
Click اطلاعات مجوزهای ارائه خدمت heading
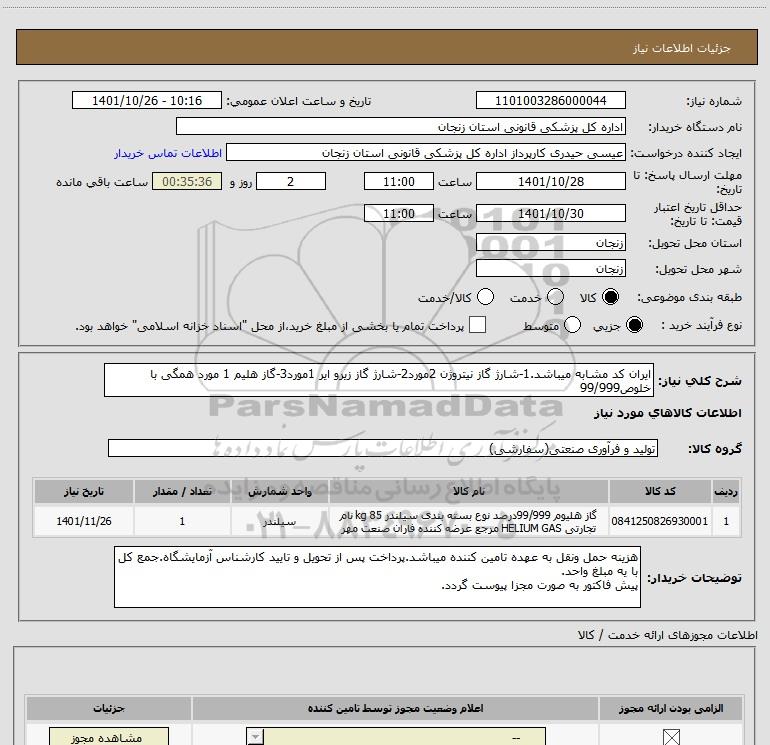667,635
